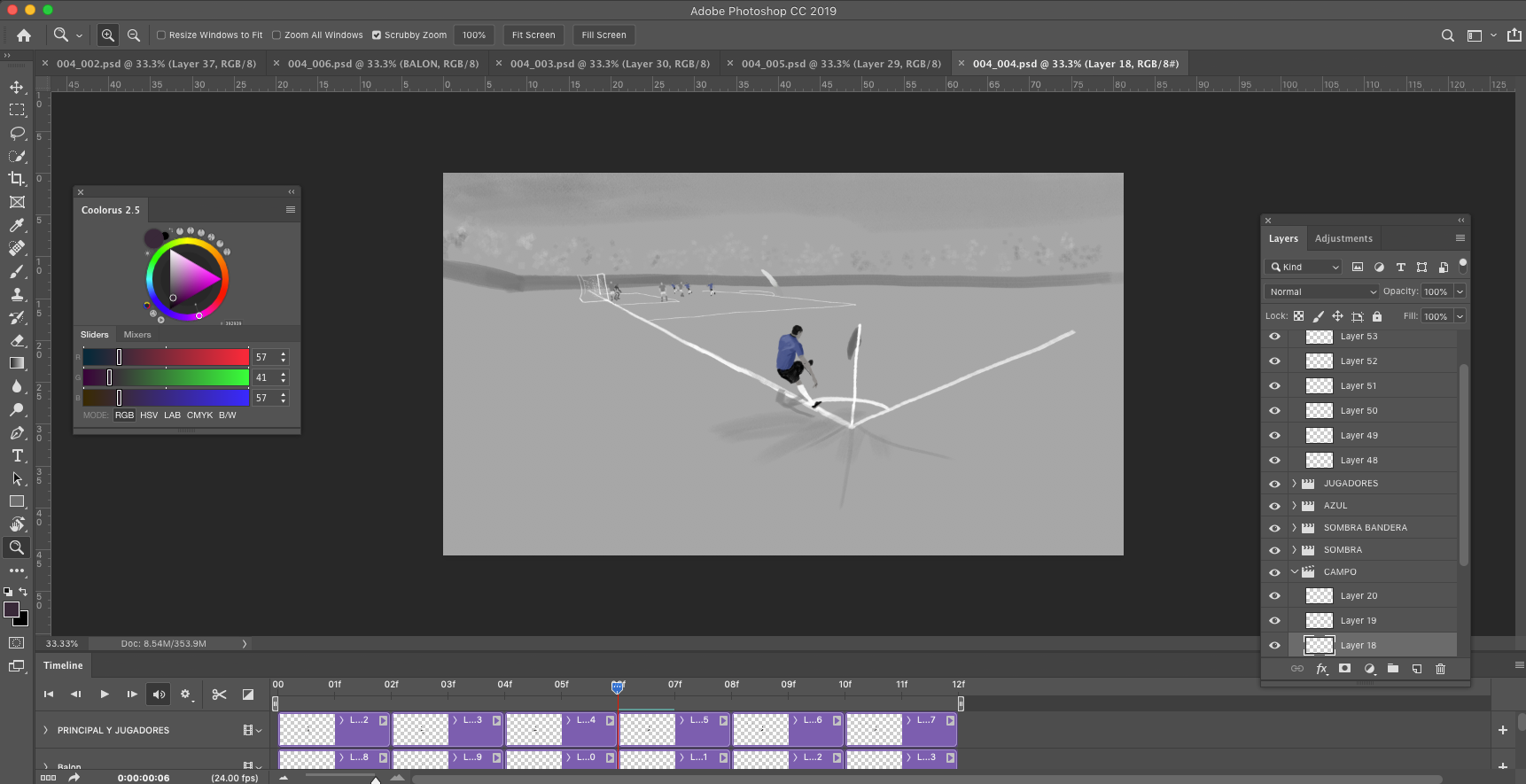Adjust the green G slider in Coolorus

coord(166,377)
